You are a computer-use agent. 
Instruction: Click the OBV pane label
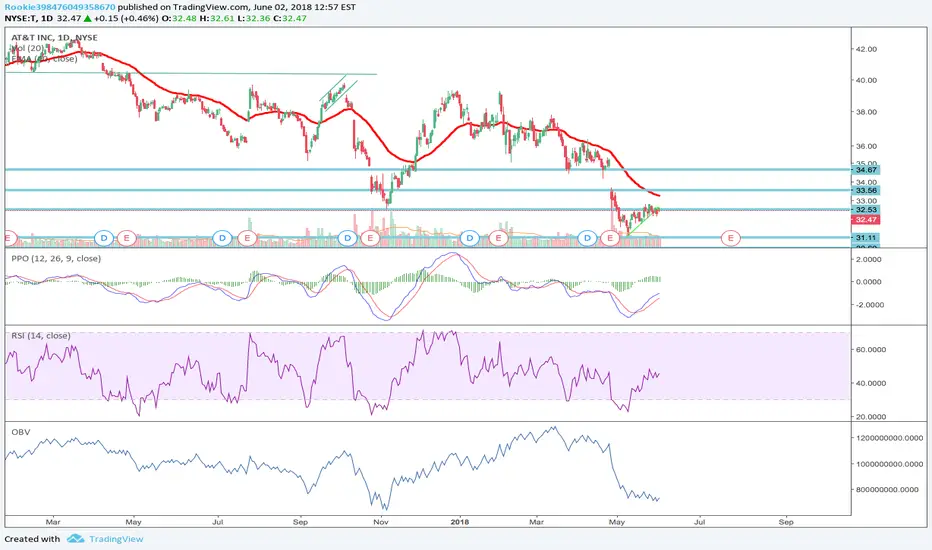pos(21,432)
